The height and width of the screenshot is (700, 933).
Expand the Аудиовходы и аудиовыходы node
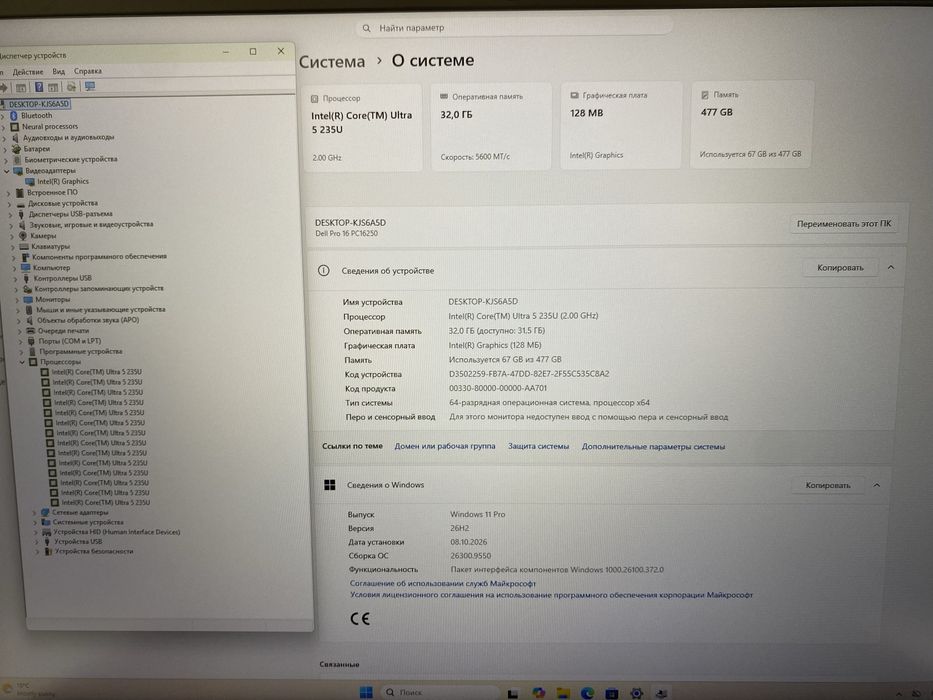pos(5,138)
